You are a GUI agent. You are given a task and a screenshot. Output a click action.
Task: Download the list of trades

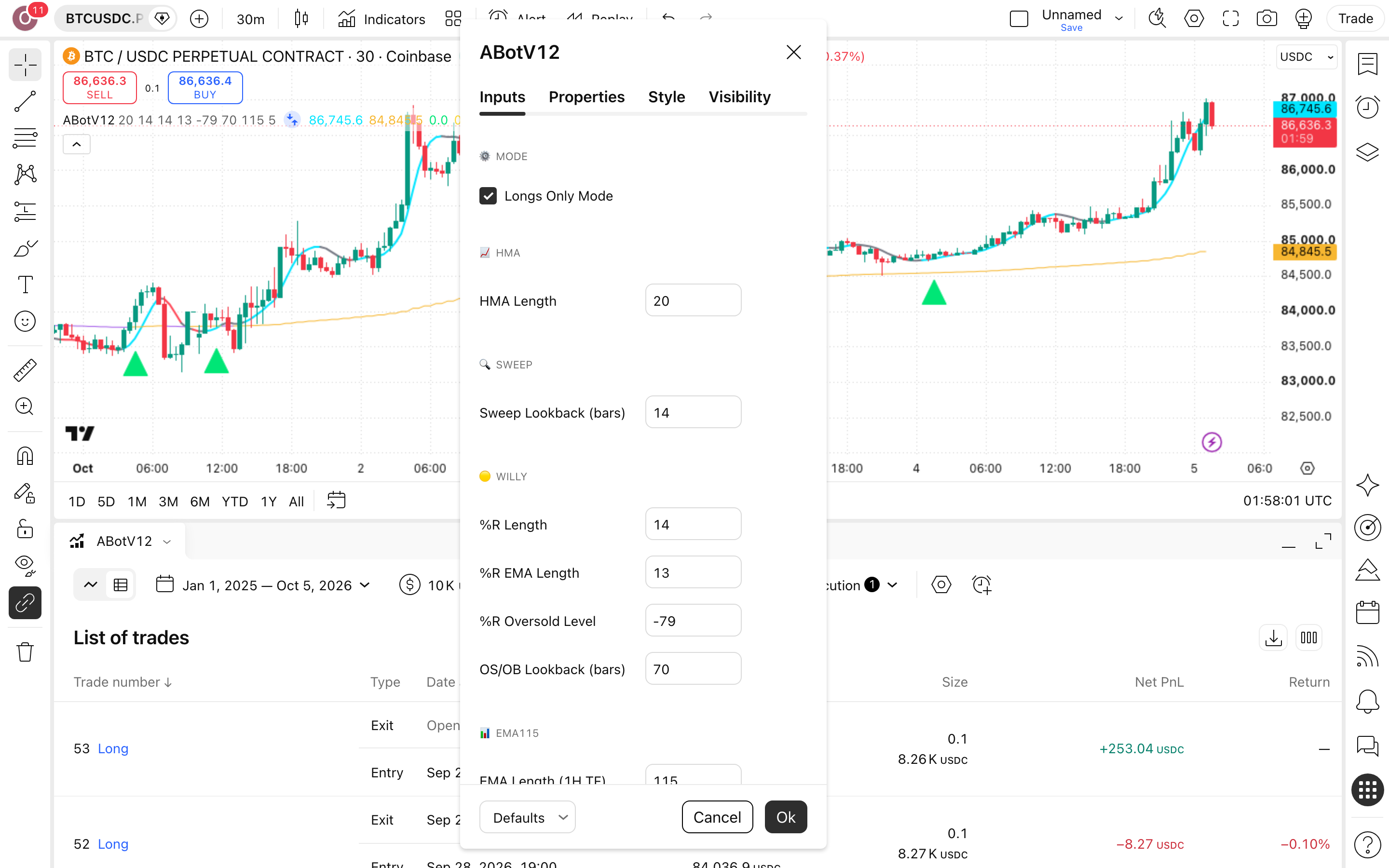pos(1273,637)
